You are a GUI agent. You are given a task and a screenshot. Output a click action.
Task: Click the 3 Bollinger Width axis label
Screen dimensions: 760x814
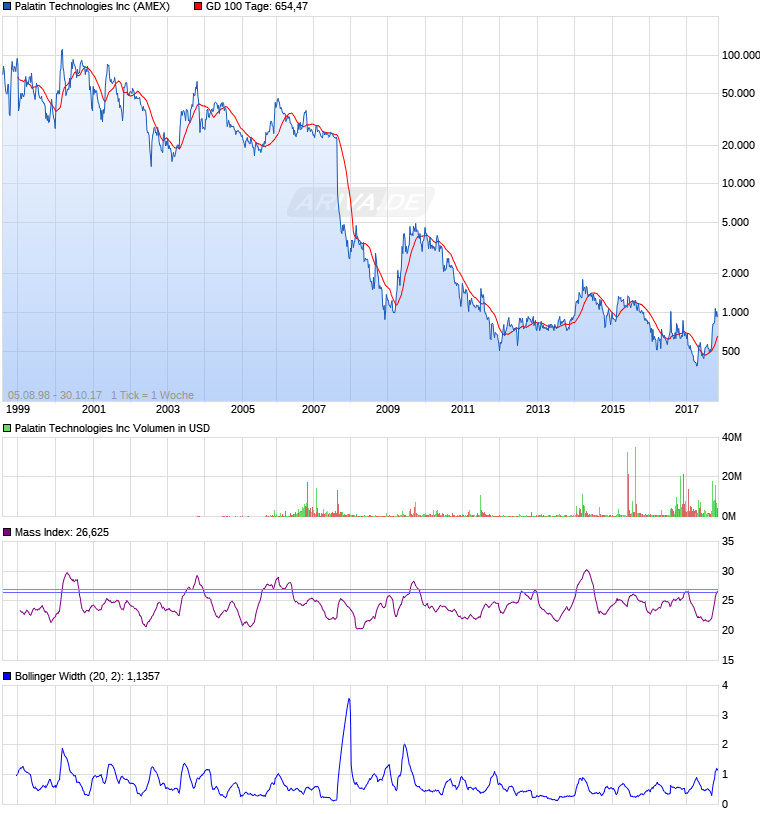725,715
